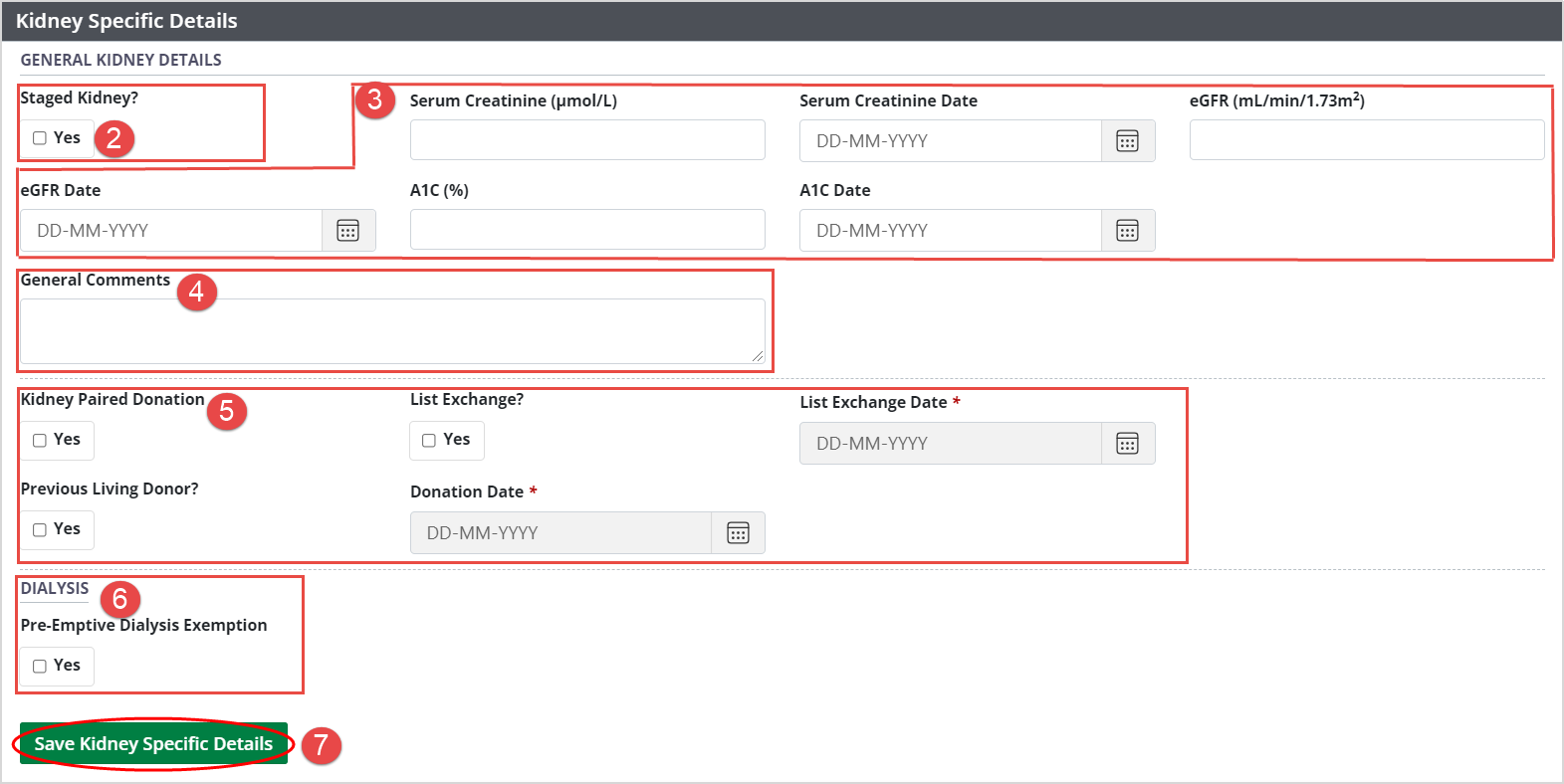Click the Staged Kidney? label
The height and width of the screenshot is (784, 1564).
[x=80, y=98]
